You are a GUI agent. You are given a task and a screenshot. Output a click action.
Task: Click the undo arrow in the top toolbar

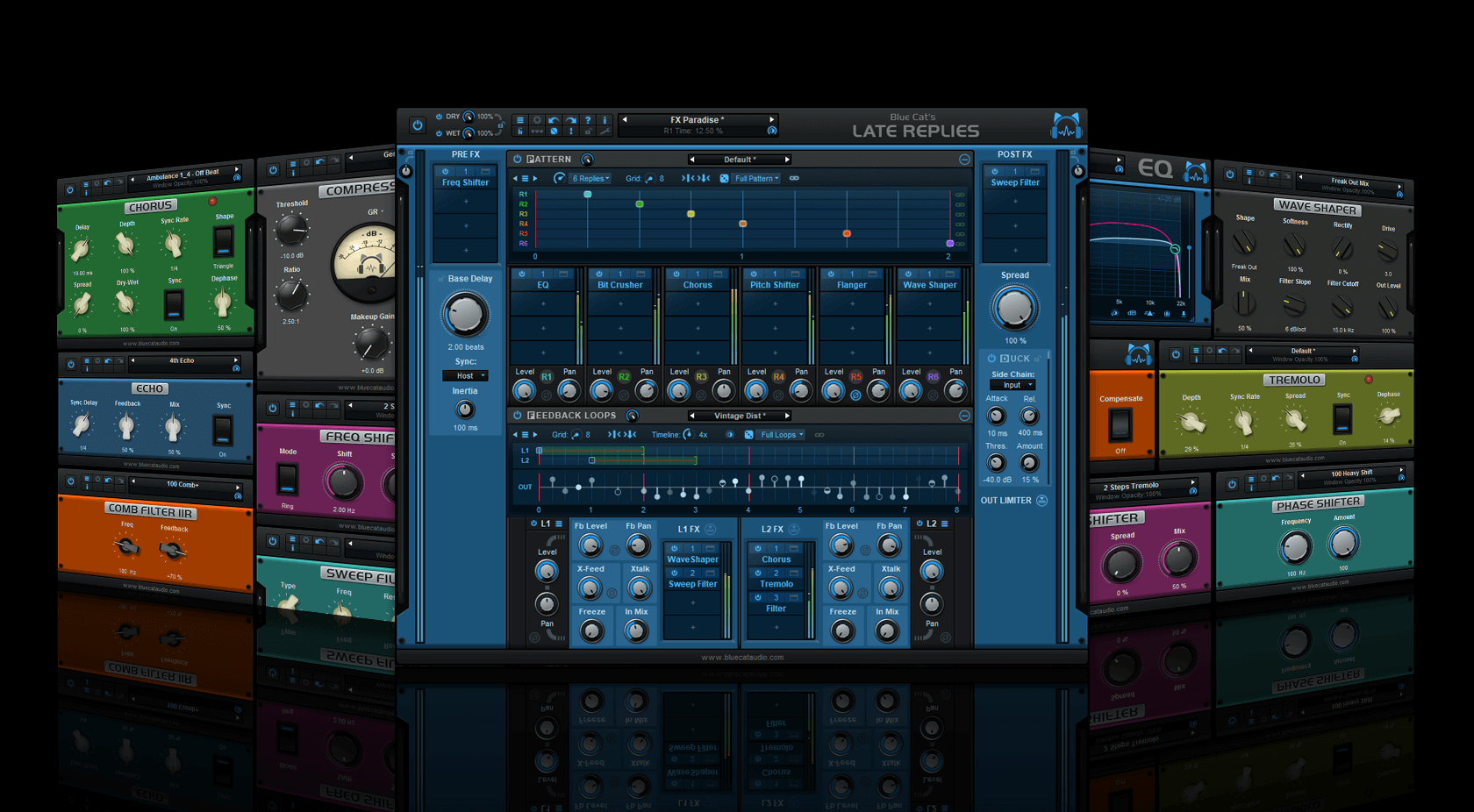[x=554, y=120]
